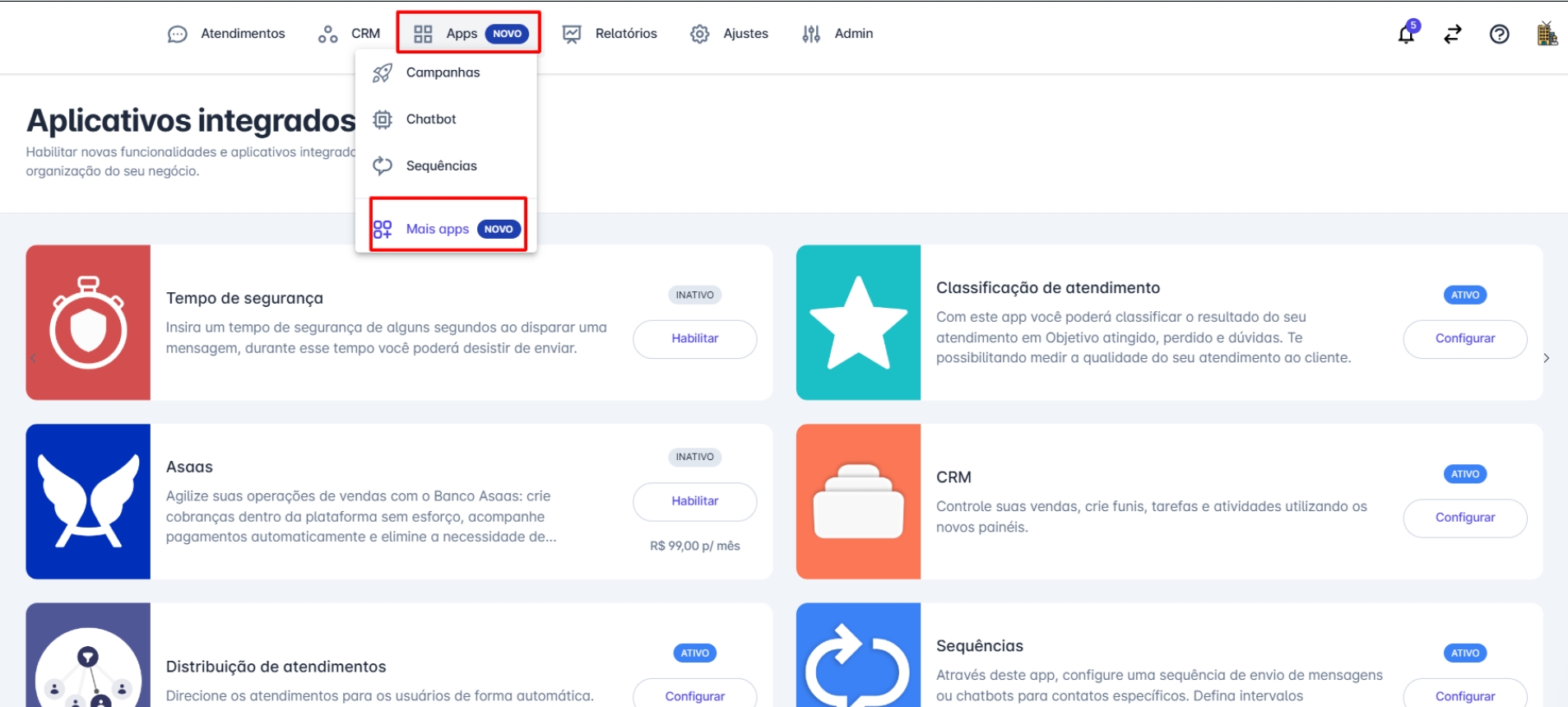Click the Classificação de atendimento star icon

click(x=858, y=322)
